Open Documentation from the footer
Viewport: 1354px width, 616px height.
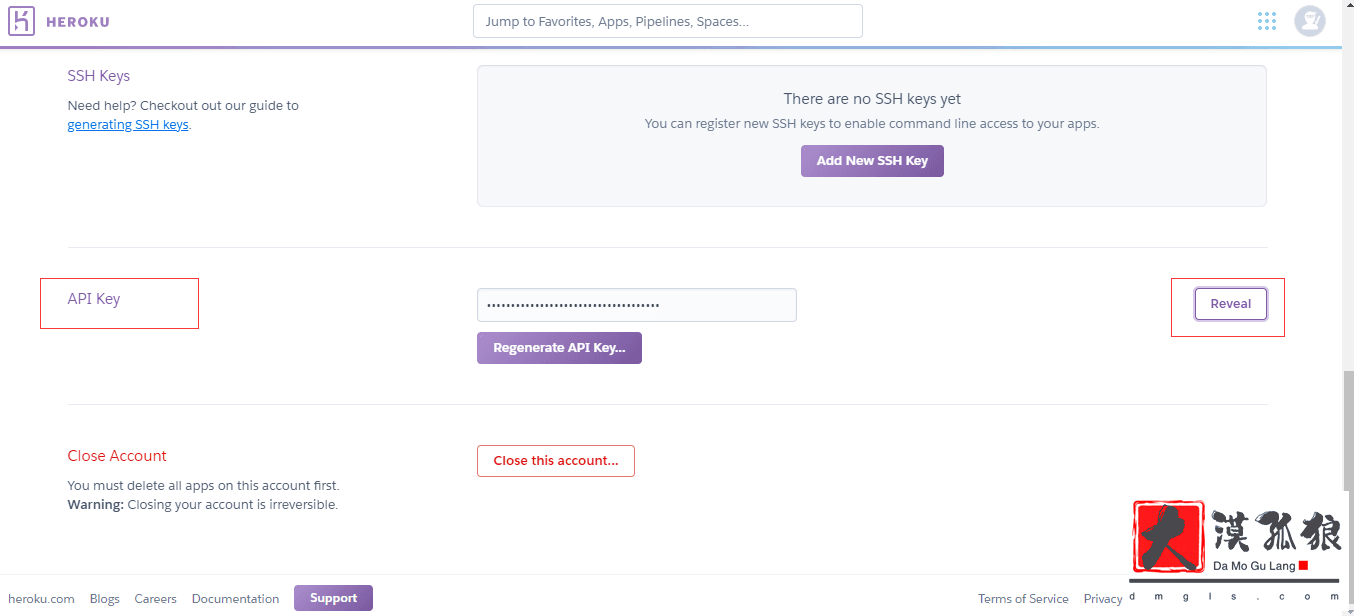click(235, 599)
